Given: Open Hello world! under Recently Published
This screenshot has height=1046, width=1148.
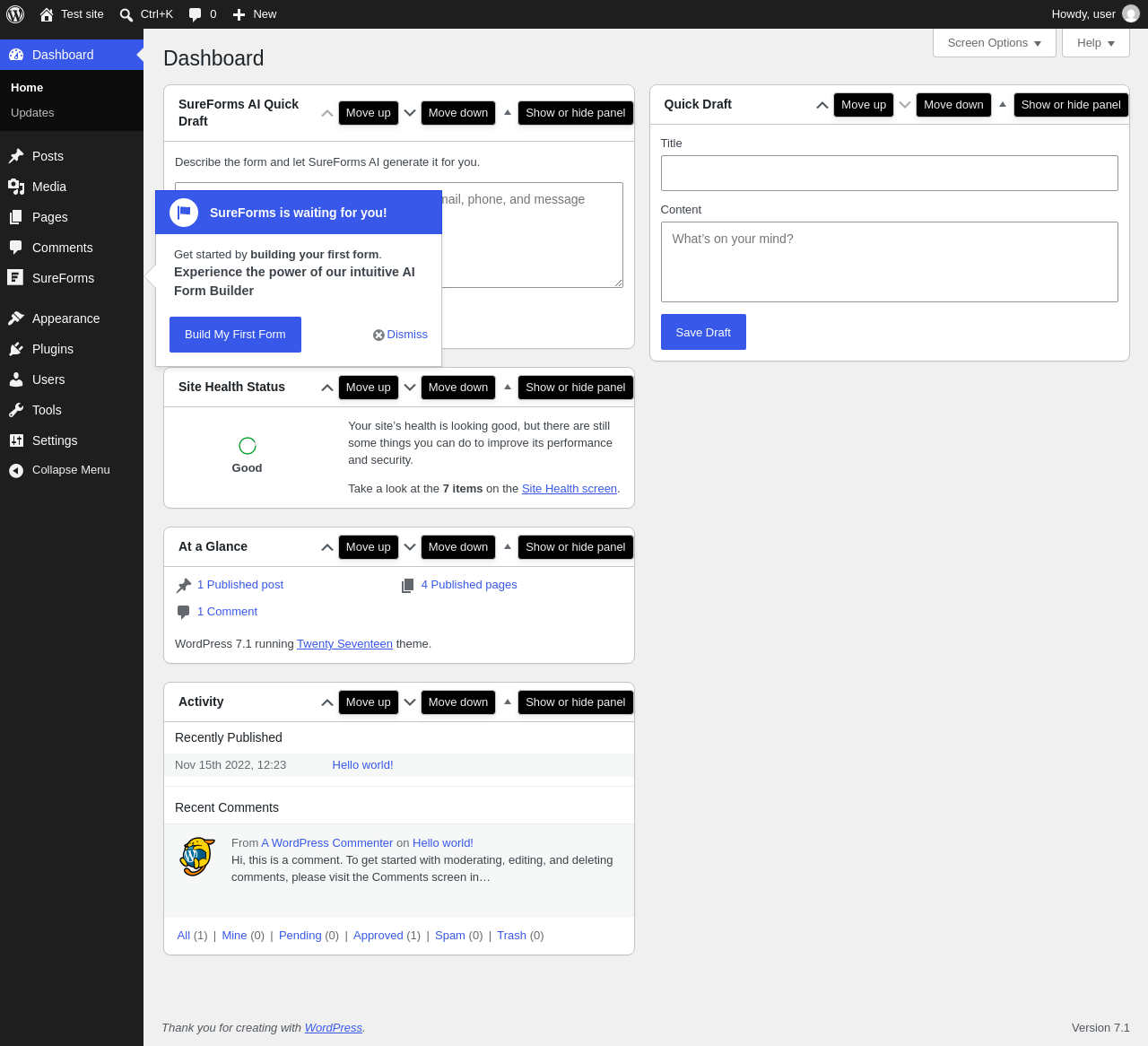Looking at the screenshot, I should [362, 765].
